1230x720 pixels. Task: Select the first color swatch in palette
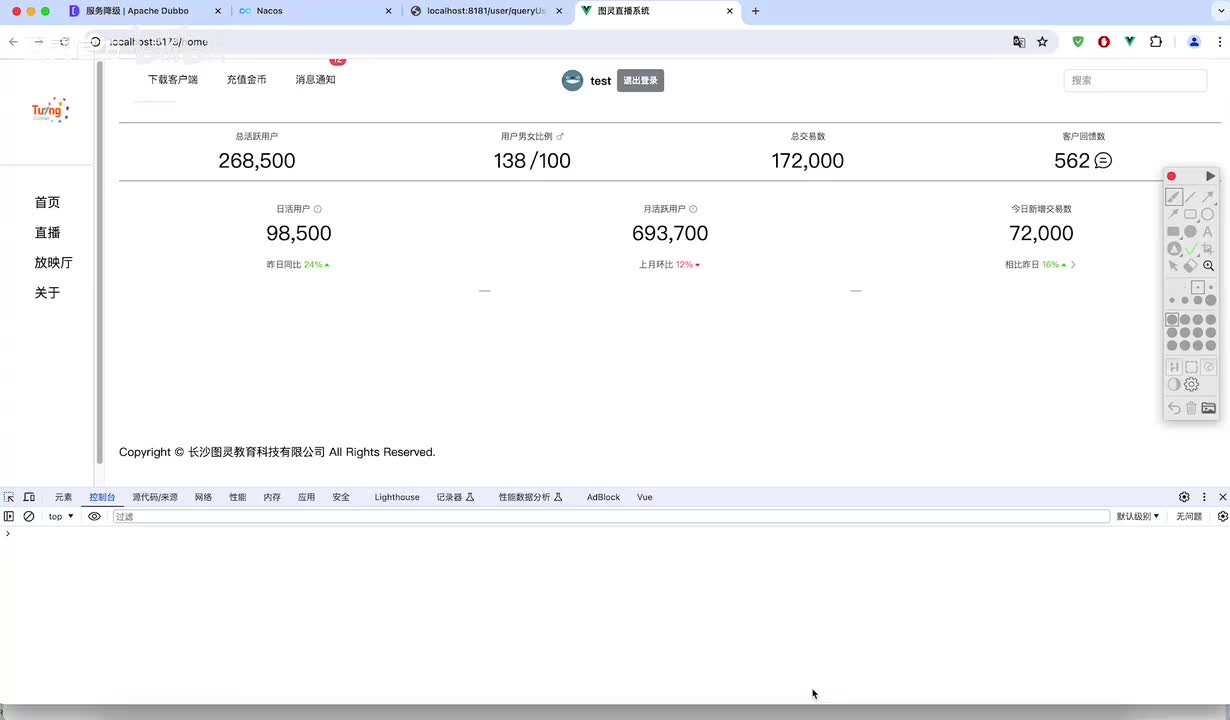point(1172,320)
